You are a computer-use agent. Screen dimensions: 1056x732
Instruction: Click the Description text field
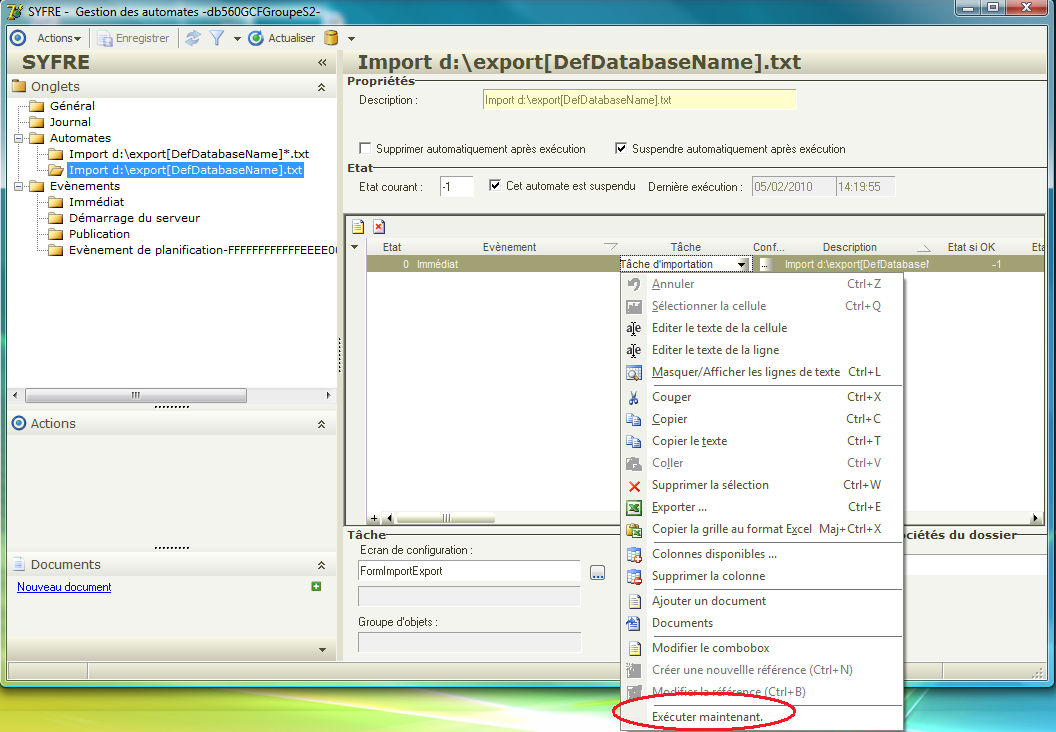pos(639,100)
